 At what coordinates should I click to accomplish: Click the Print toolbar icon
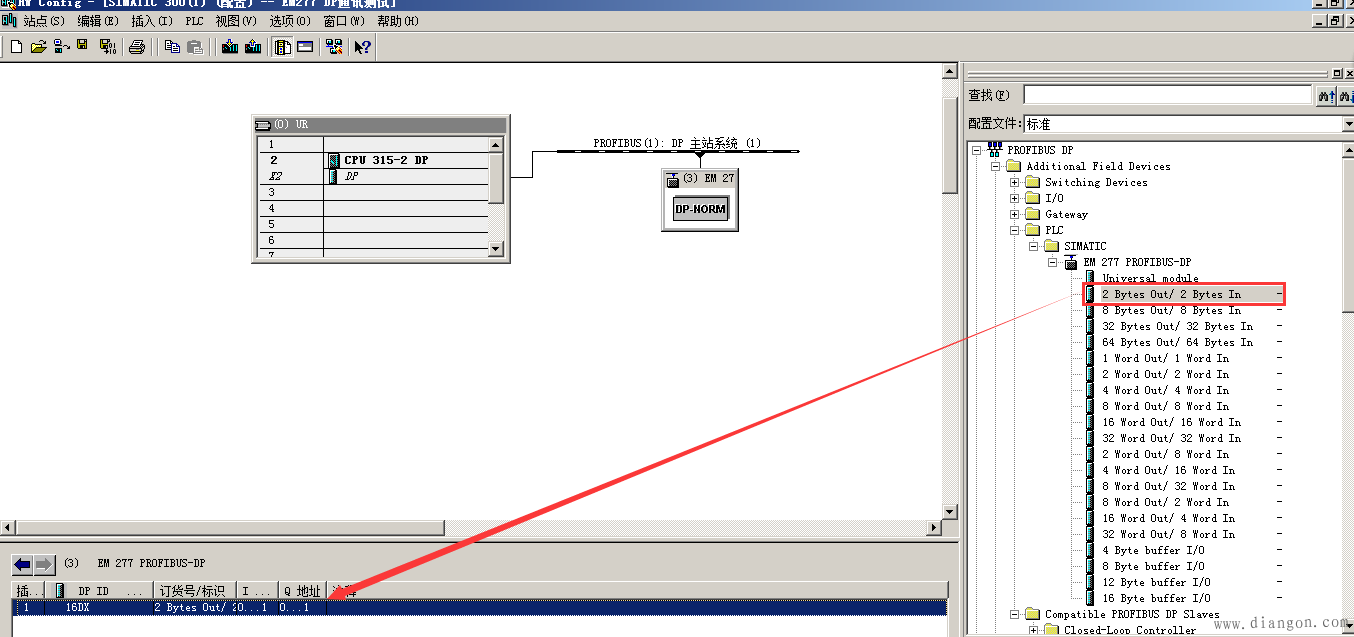click(x=137, y=47)
